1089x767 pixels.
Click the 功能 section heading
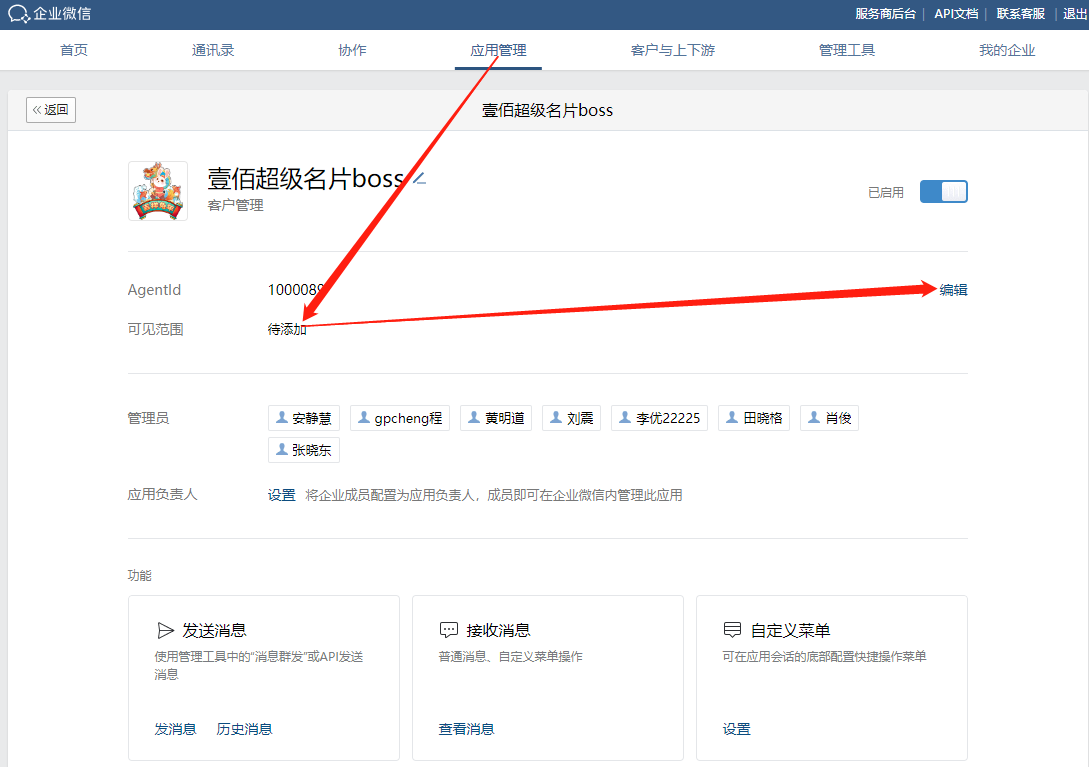pyautogui.click(x=140, y=575)
